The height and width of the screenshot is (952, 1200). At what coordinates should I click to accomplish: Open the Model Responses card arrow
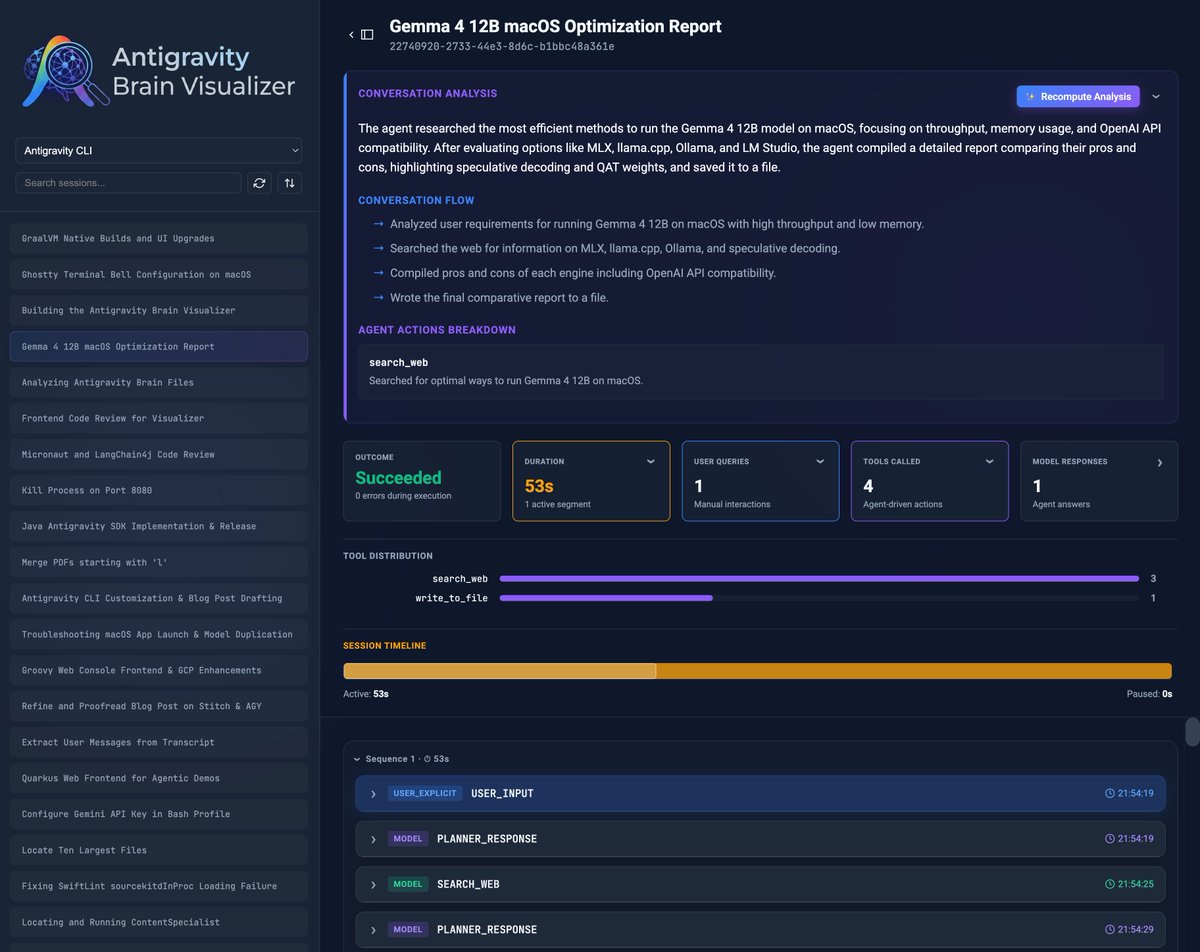point(1160,463)
